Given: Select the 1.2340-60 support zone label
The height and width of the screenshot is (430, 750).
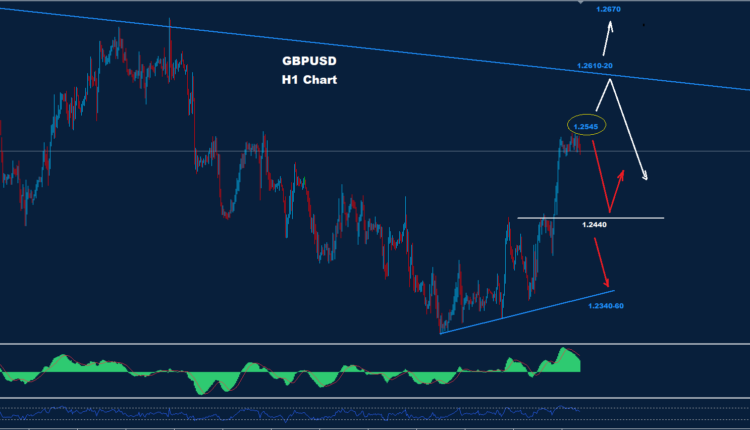Looking at the screenshot, I should click(606, 306).
